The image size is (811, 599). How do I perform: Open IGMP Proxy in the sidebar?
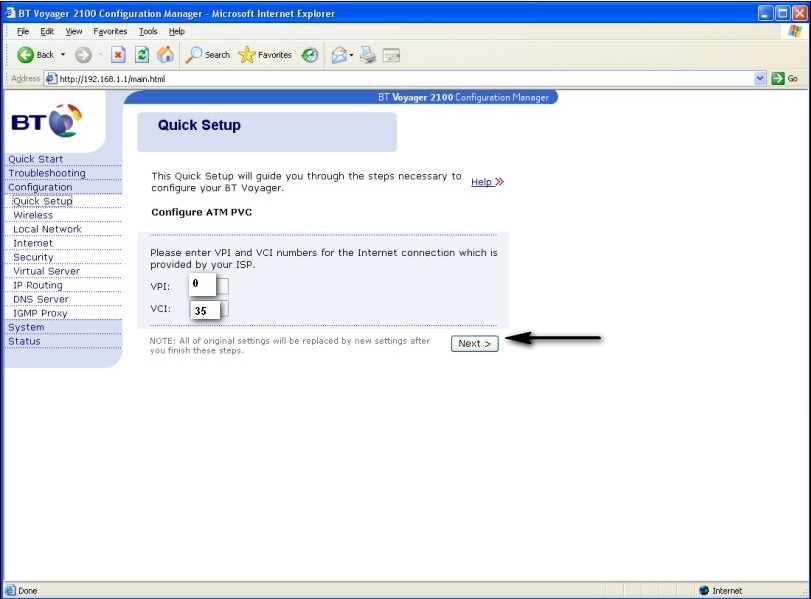pyautogui.click(x=40, y=313)
